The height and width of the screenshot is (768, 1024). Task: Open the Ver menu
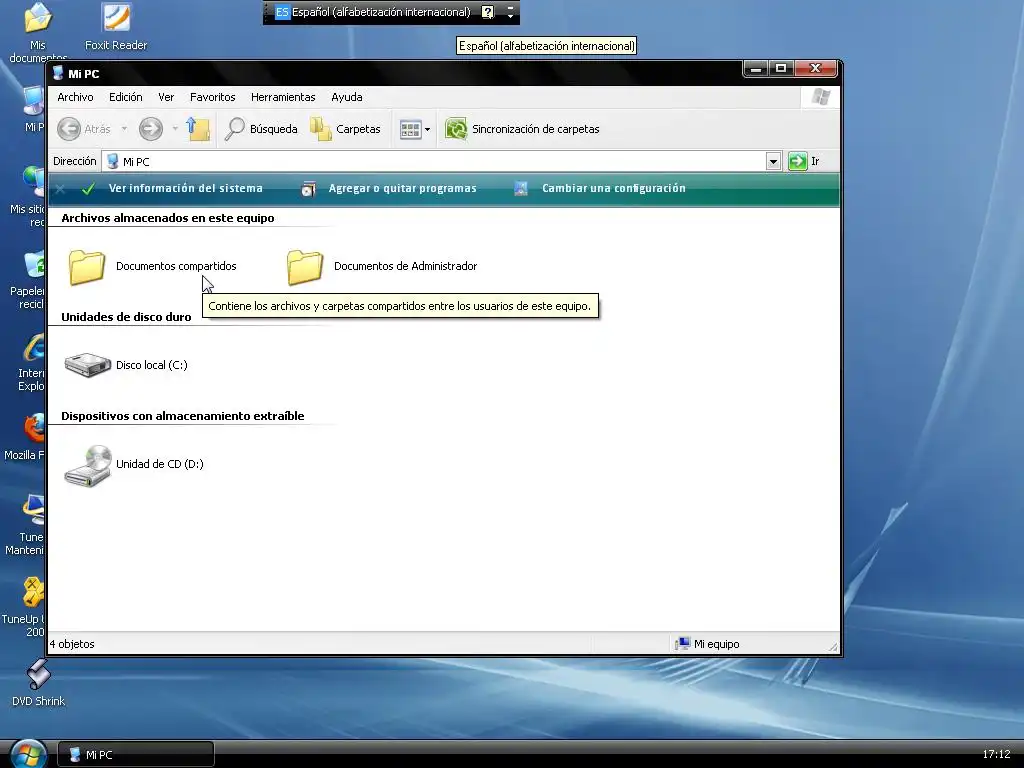coord(166,97)
